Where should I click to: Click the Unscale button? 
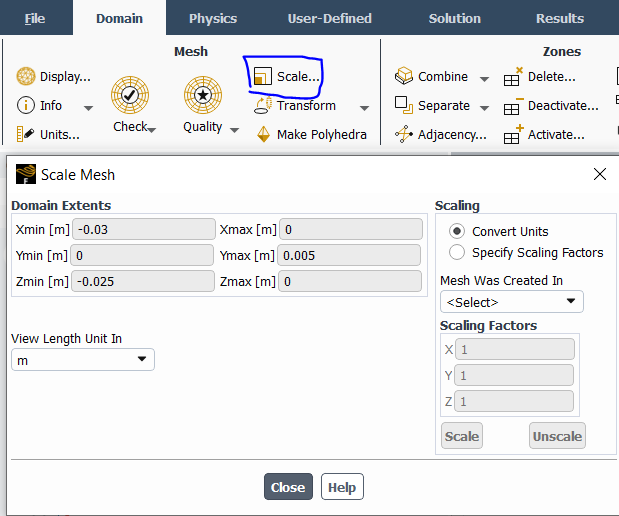click(557, 436)
